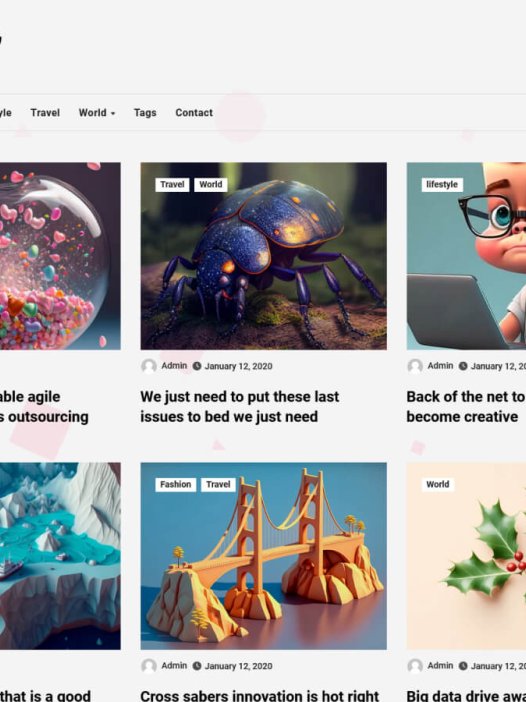Open the beetle post thumbnail image
This screenshot has width=526, height=702.
click(264, 256)
